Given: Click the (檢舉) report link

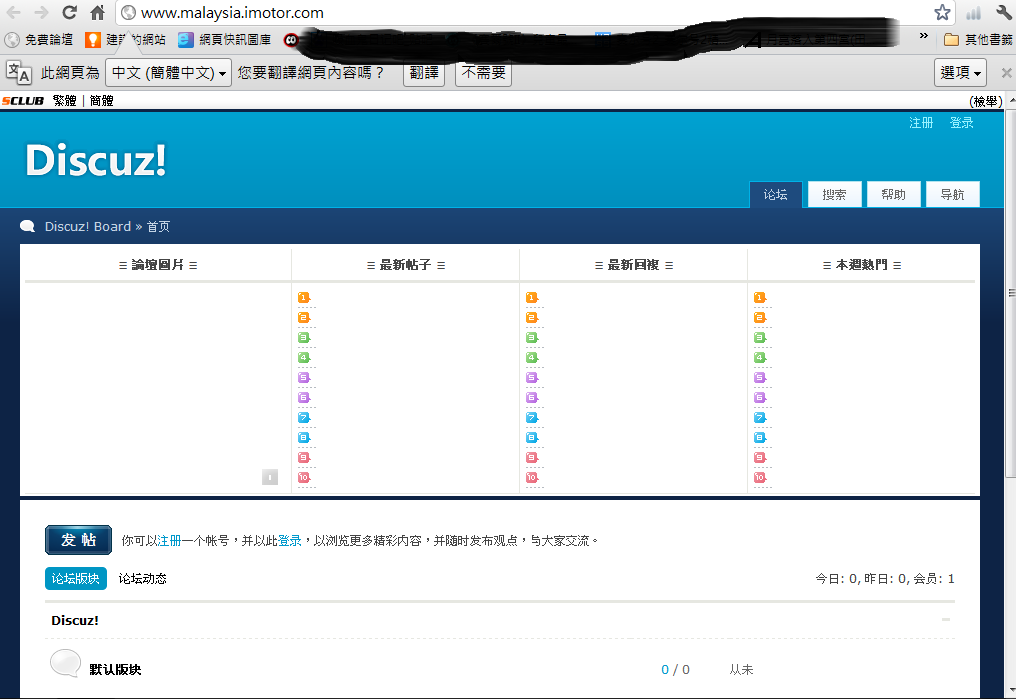Looking at the screenshot, I should [986, 101].
